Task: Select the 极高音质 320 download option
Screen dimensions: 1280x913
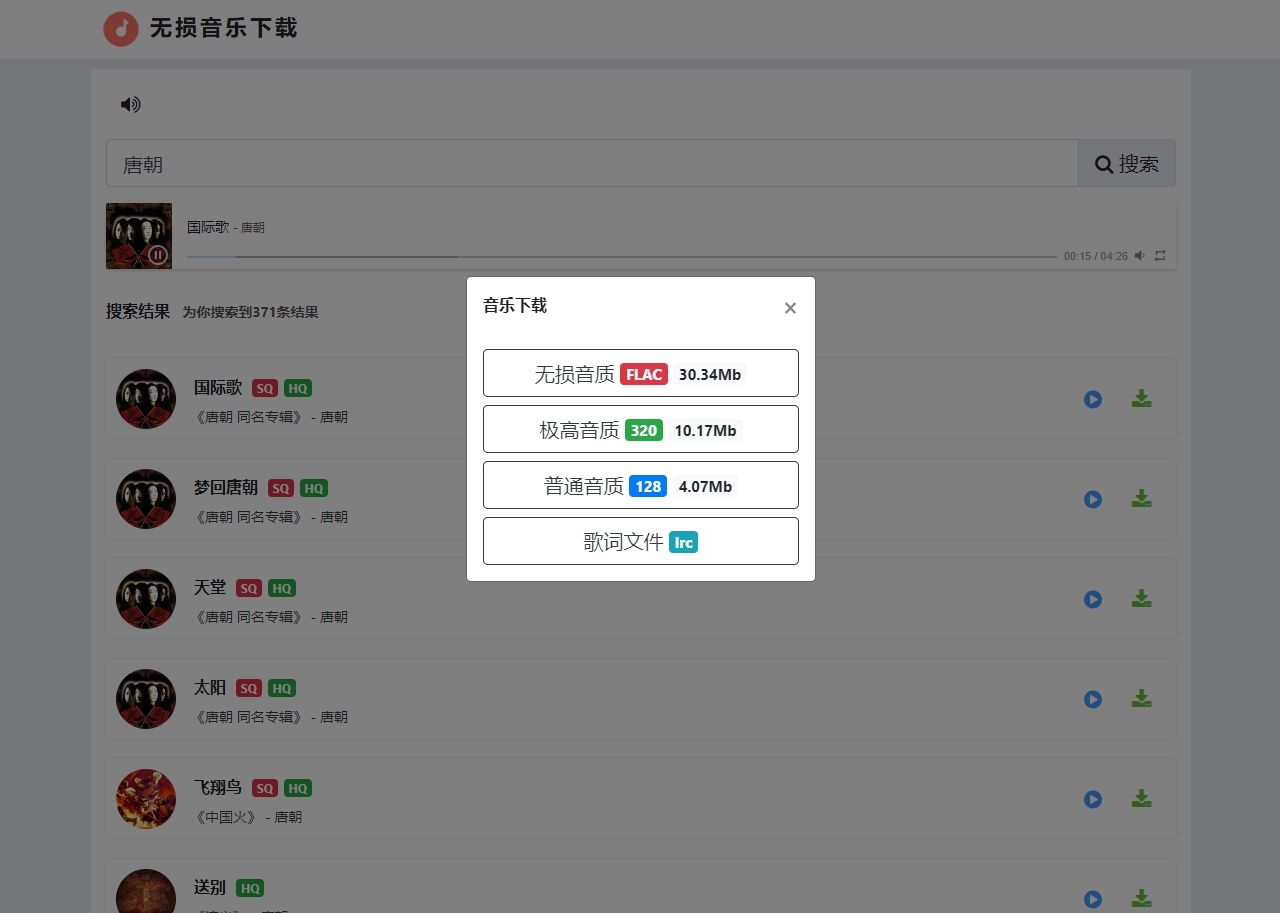Action: click(x=640, y=429)
